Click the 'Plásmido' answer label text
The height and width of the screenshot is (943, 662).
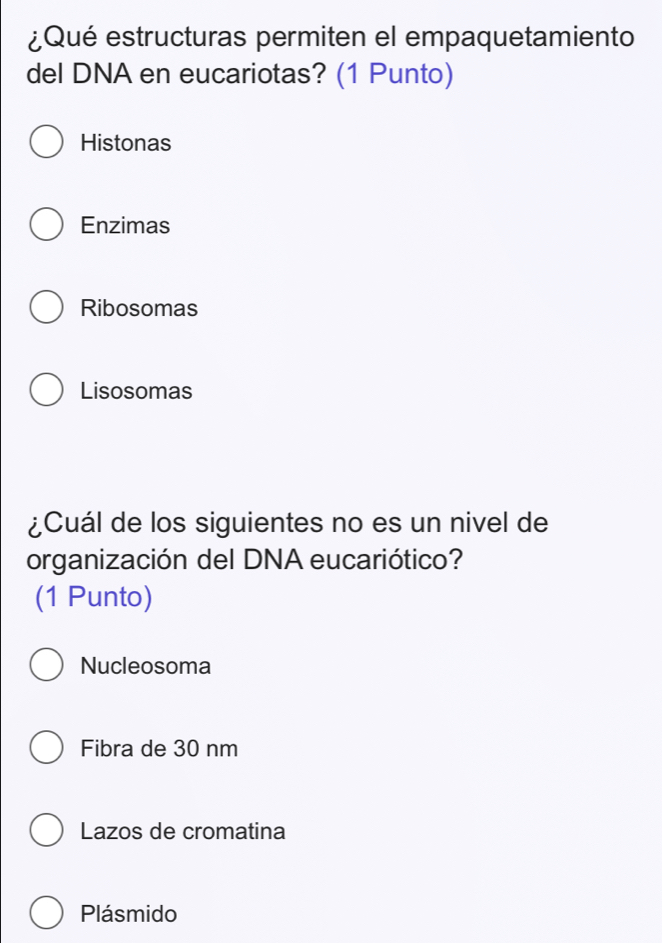click(130, 914)
